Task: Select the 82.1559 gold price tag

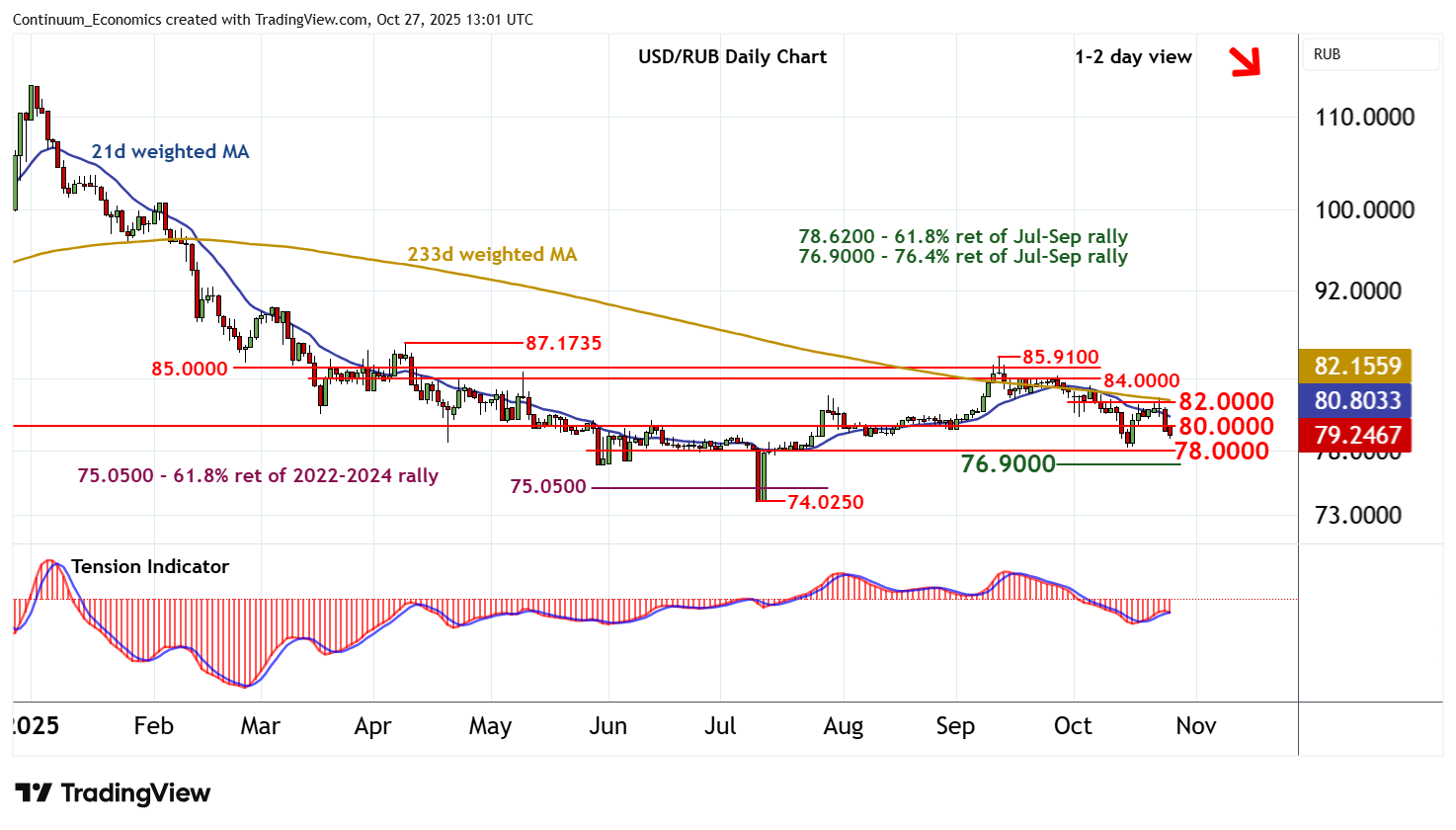Action: pos(1356,366)
